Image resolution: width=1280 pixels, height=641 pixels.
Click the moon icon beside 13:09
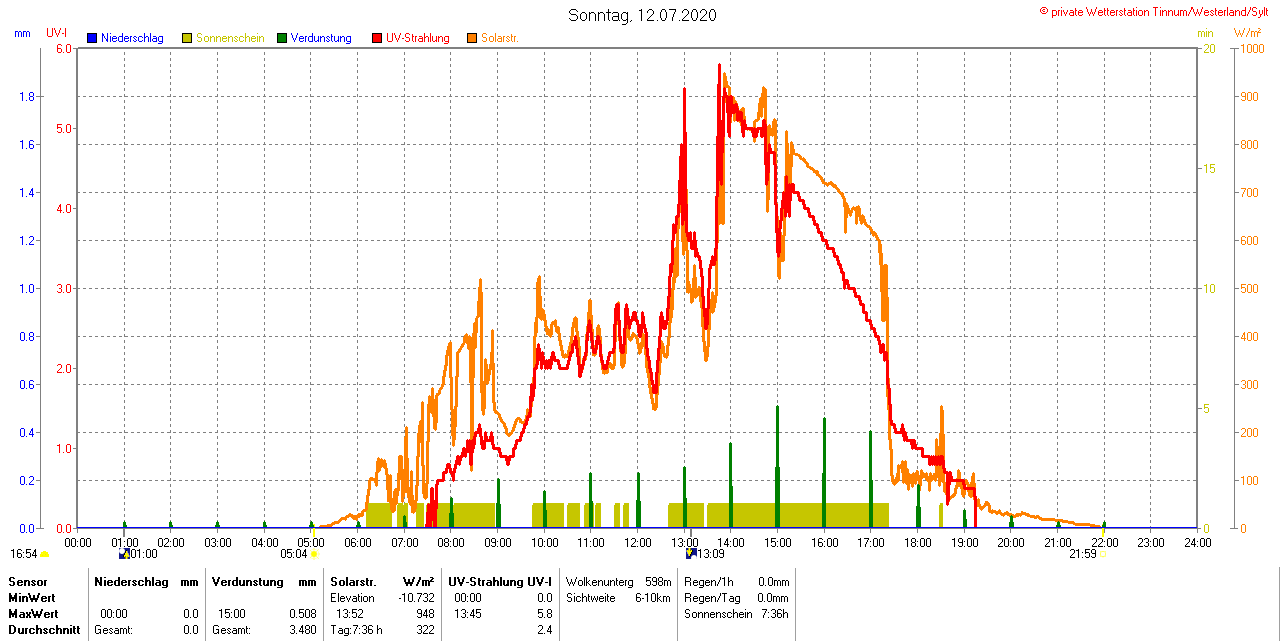[691, 553]
